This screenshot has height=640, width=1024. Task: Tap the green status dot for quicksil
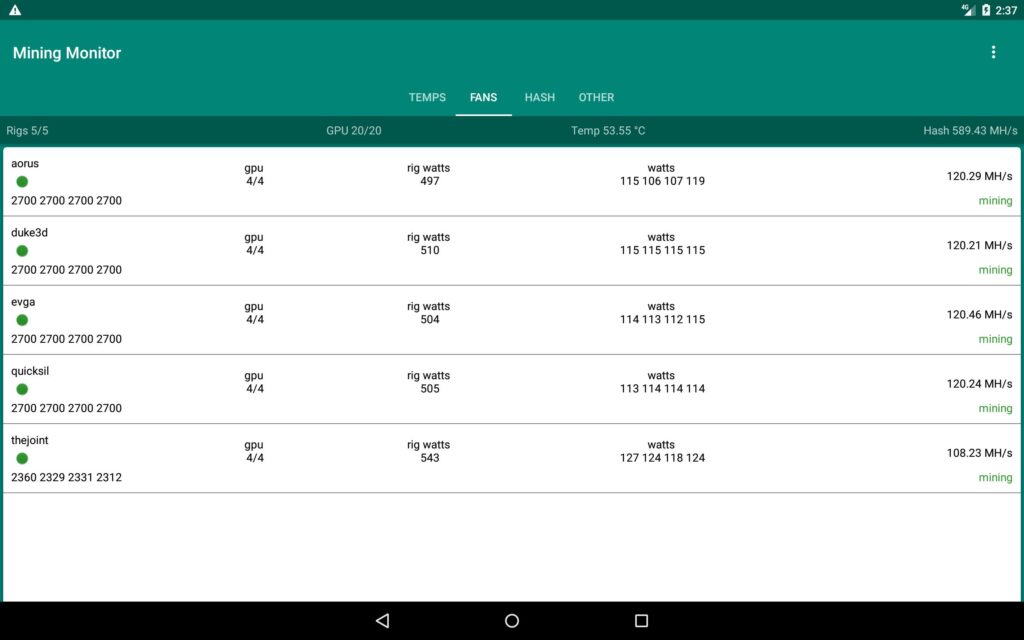(x=22, y=389)
